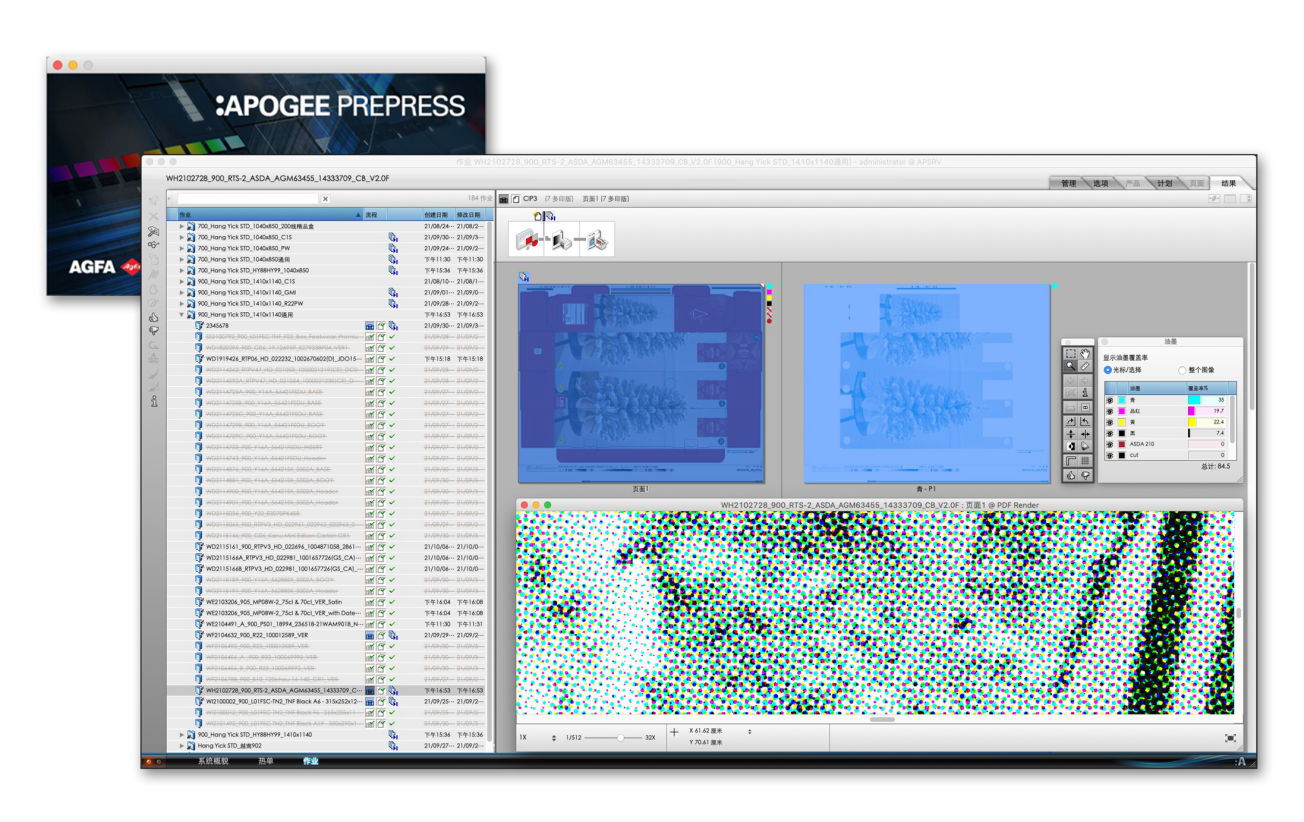The height and width of the screenshot is (822, 1304).
Task: Toggle visibility of ASDA 210 ink
Action: coord(1110,444)
